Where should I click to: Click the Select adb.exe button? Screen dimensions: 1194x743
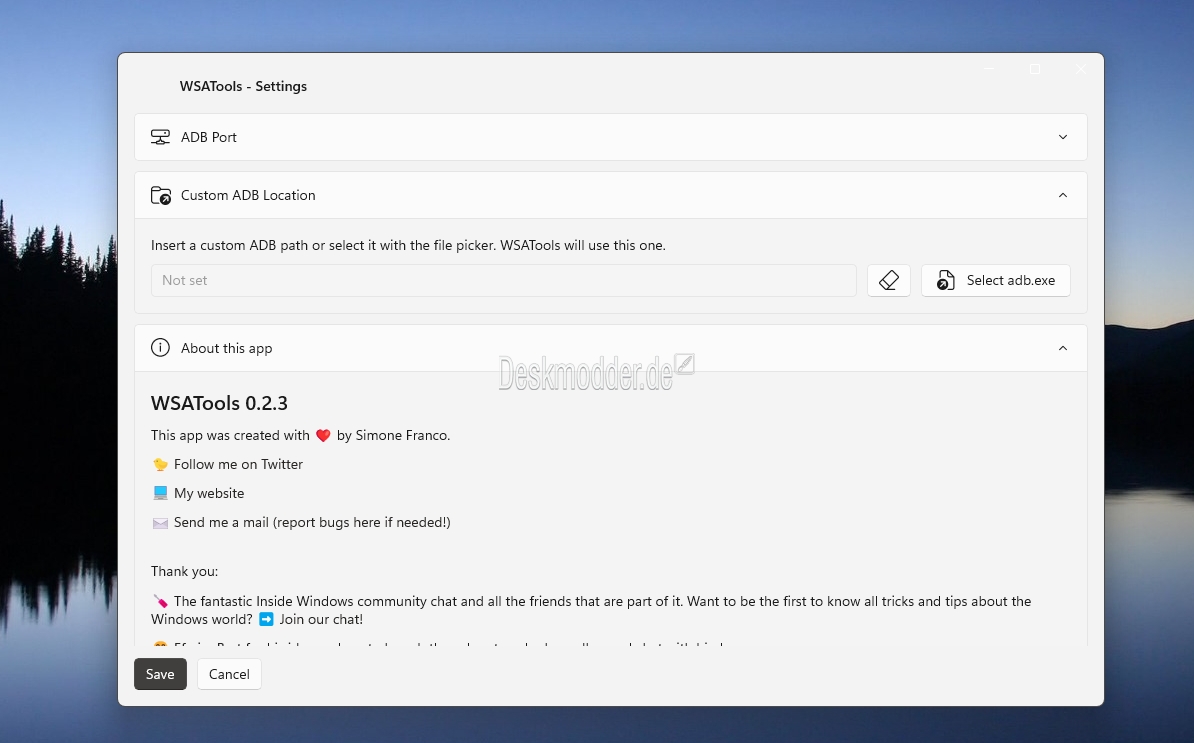point(995,280)
